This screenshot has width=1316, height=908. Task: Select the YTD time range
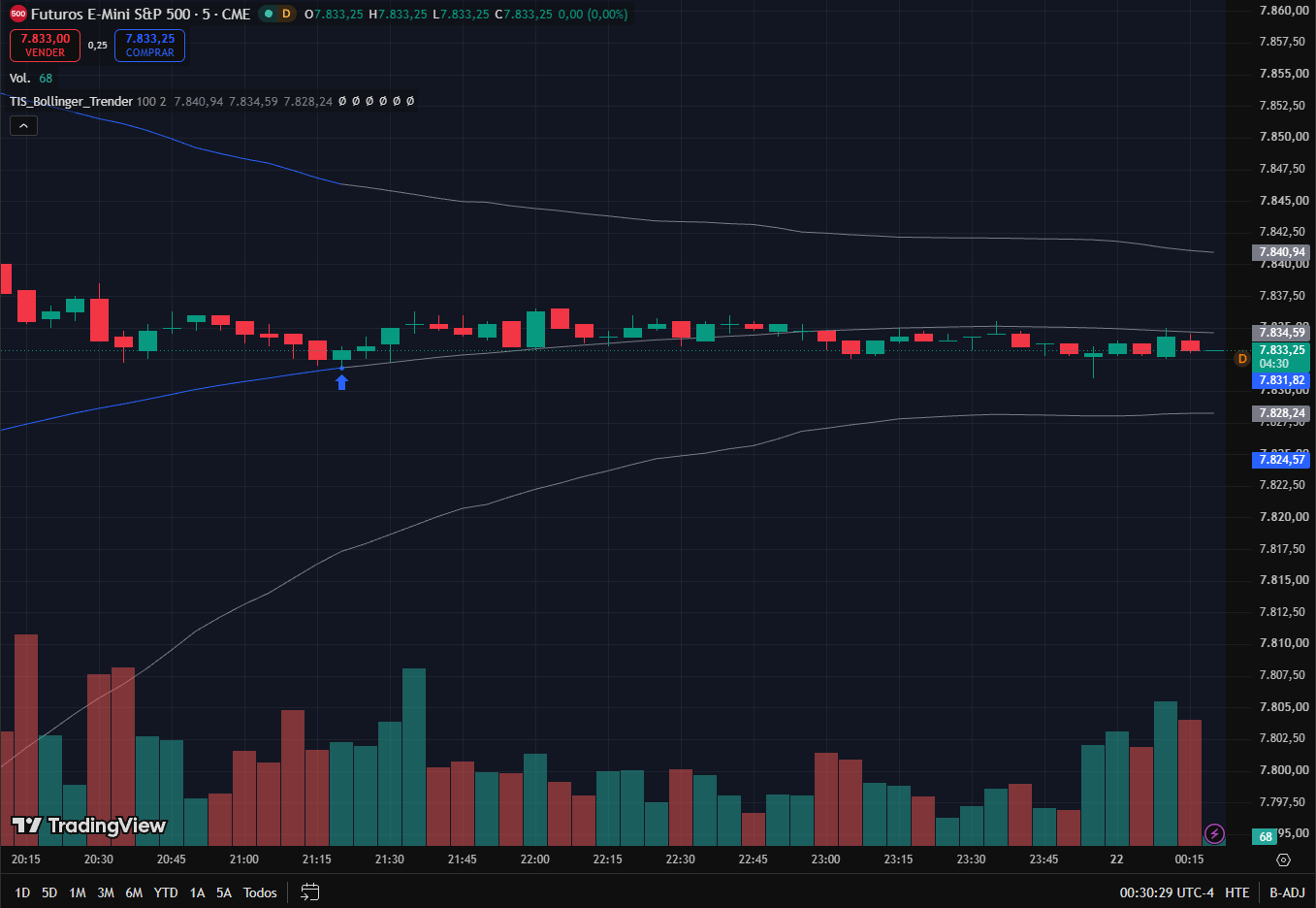[166, 892]
